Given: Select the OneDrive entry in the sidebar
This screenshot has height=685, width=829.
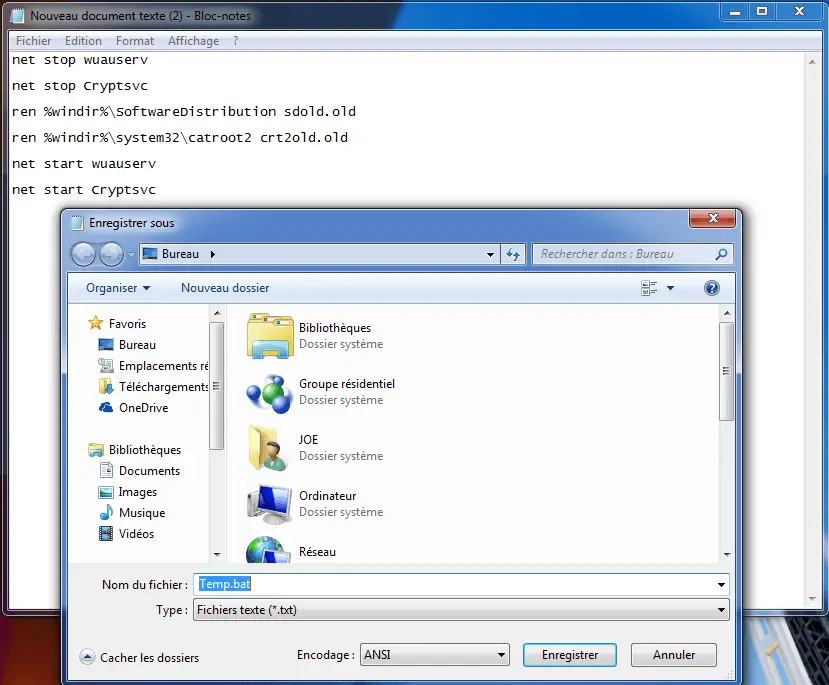Looking at the screenshot, I should pyautogui.click(x=143, y=408).
